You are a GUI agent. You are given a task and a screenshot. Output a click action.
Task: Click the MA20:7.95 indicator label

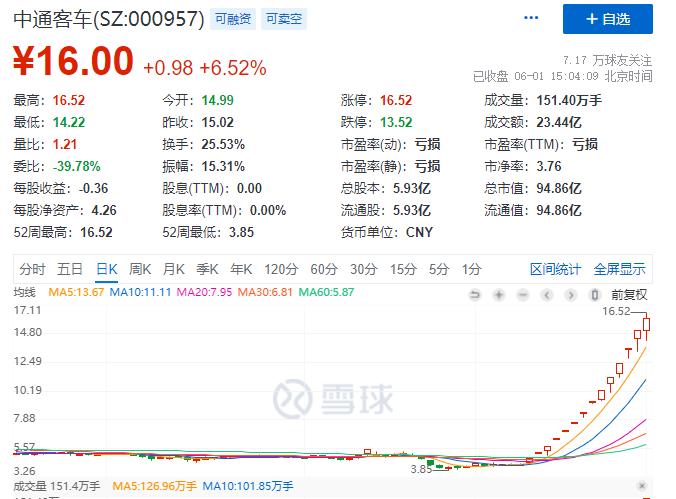point(204,292)
